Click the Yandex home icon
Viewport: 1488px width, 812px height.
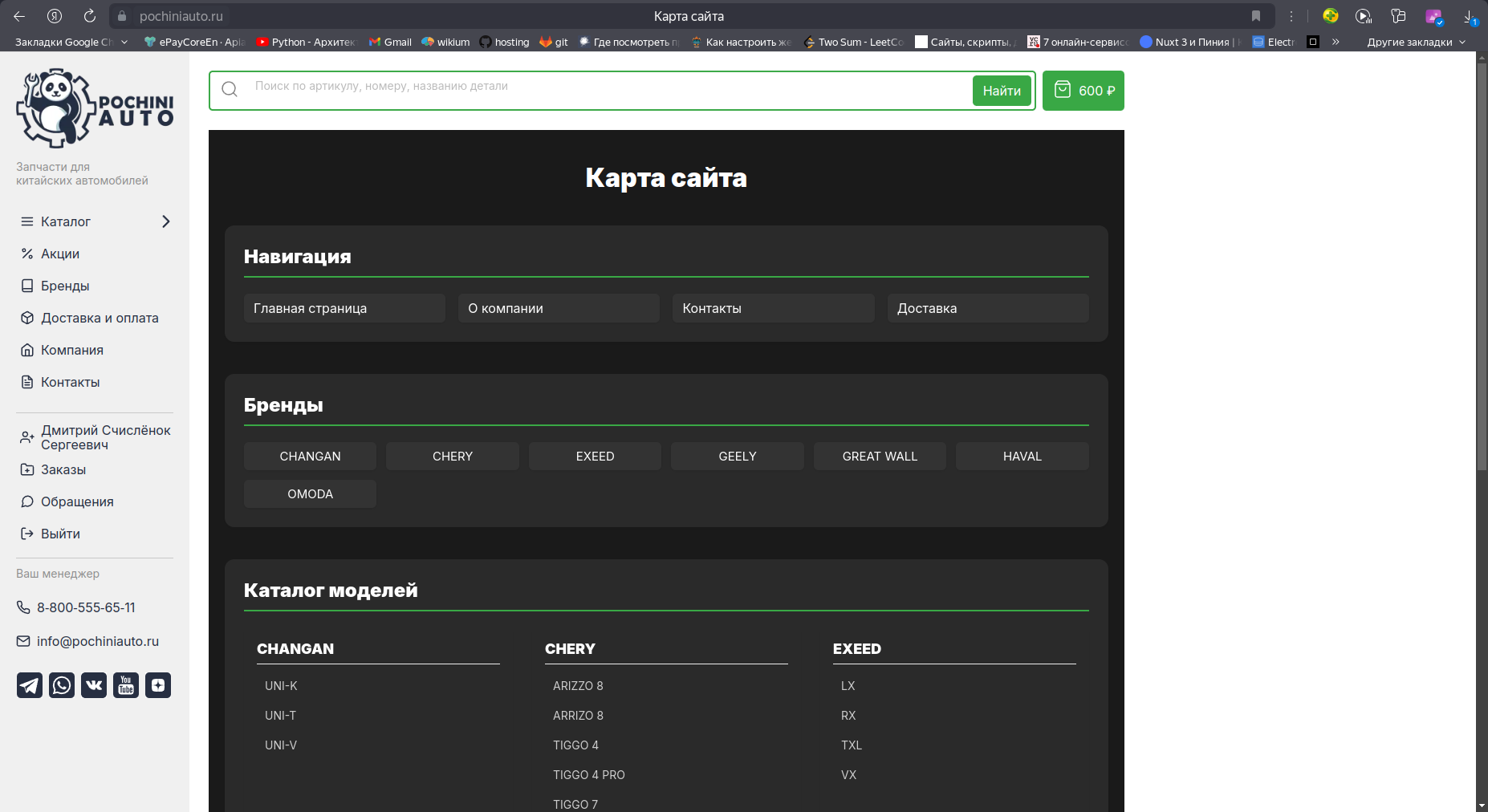pyautogui.click(x=55, y=16)
